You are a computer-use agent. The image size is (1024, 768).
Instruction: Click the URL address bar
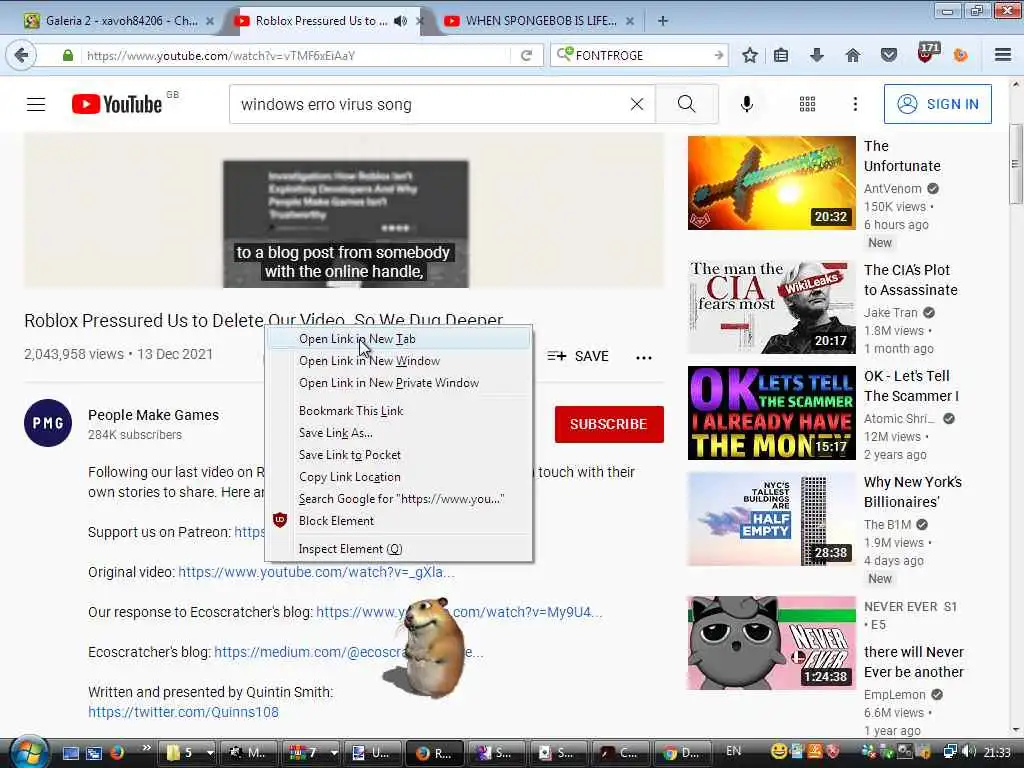click(297, 56)
